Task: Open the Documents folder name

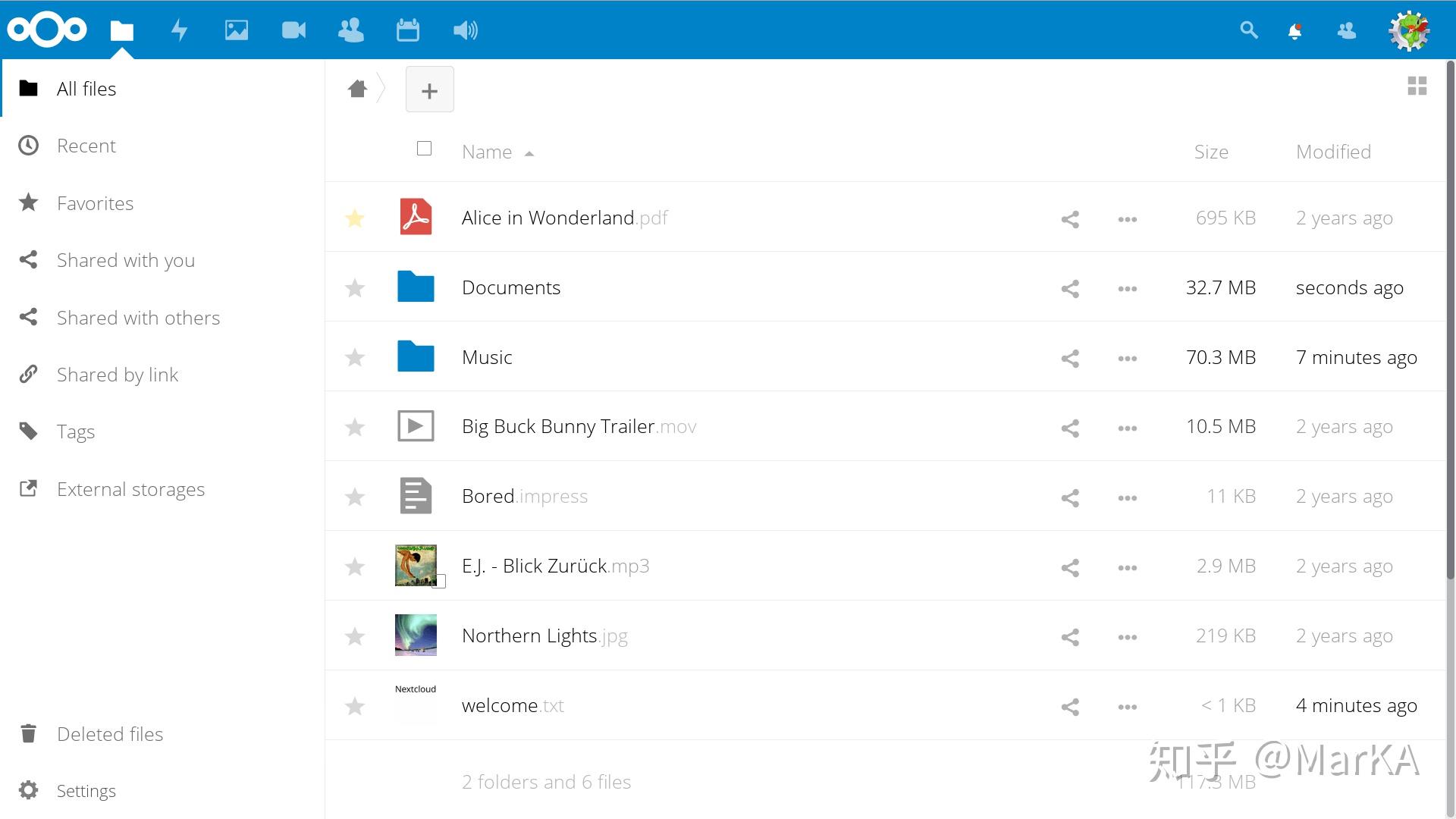Action: tap(511, 287)
